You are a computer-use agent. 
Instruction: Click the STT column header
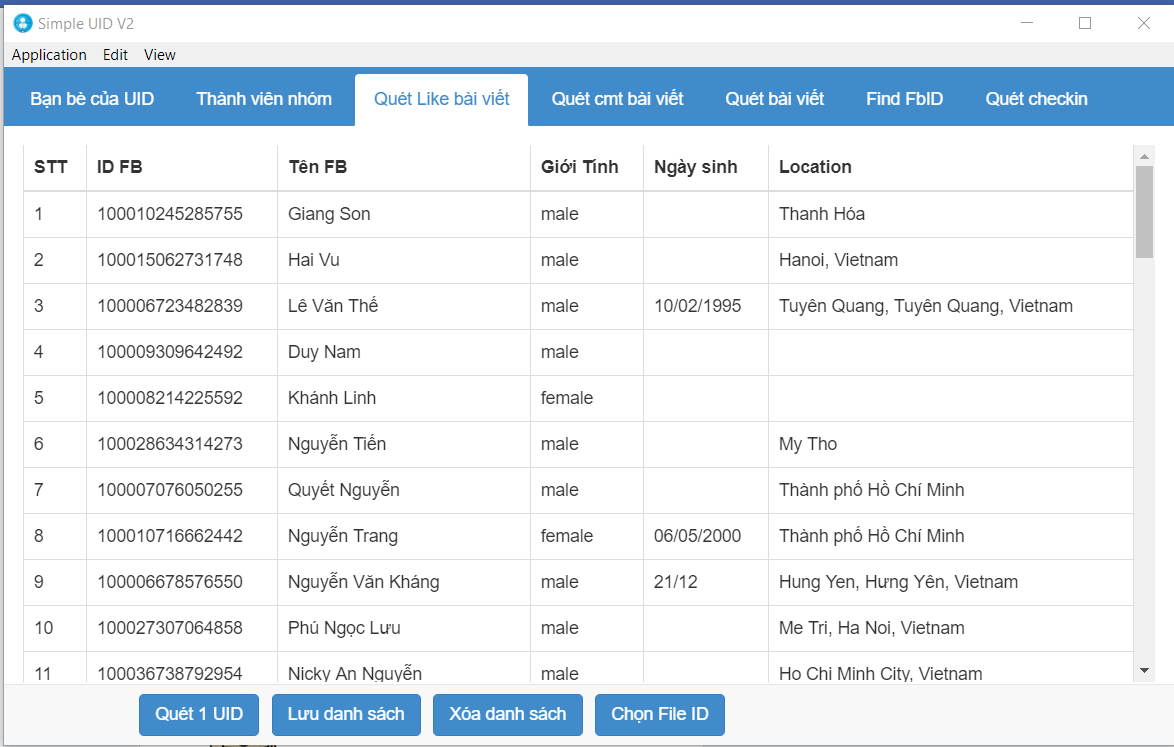click(x=55, y=168)
